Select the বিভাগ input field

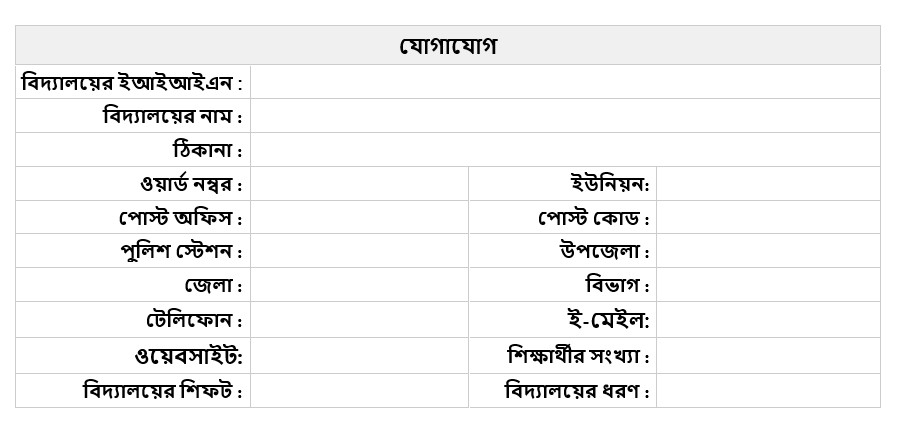pos(767,285)
